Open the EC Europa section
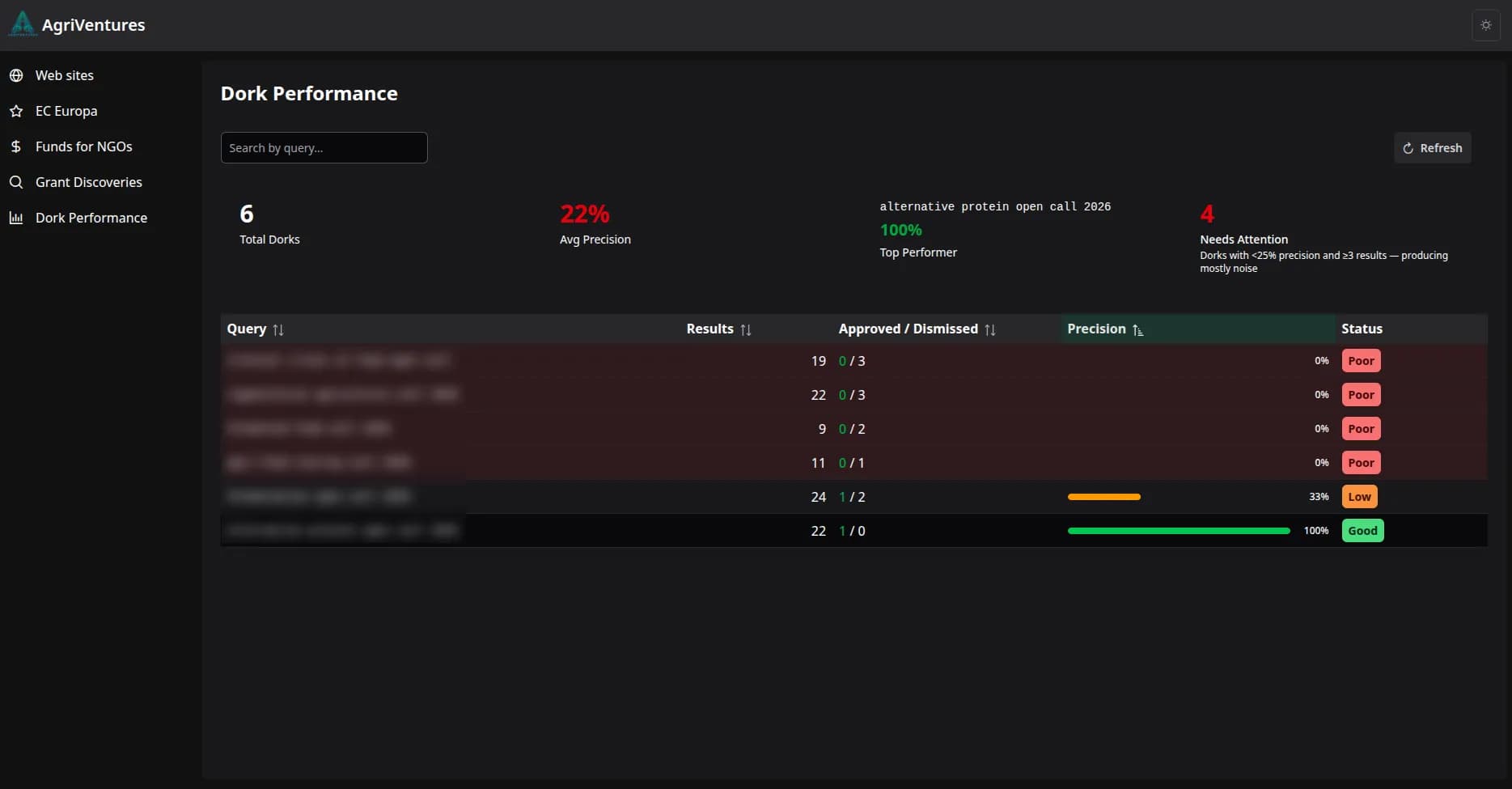The width and height of the screenshot is (1512, 789). point(66,111)
